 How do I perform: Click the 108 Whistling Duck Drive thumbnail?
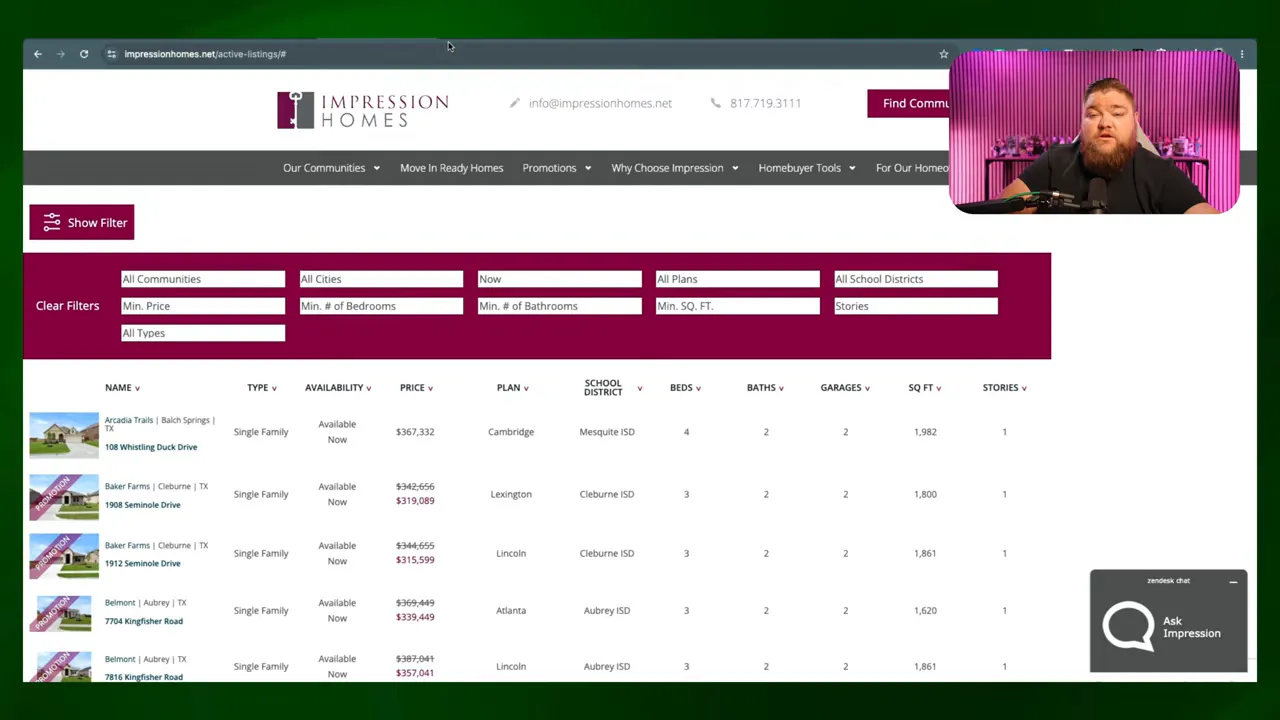[x=64, y=435]
